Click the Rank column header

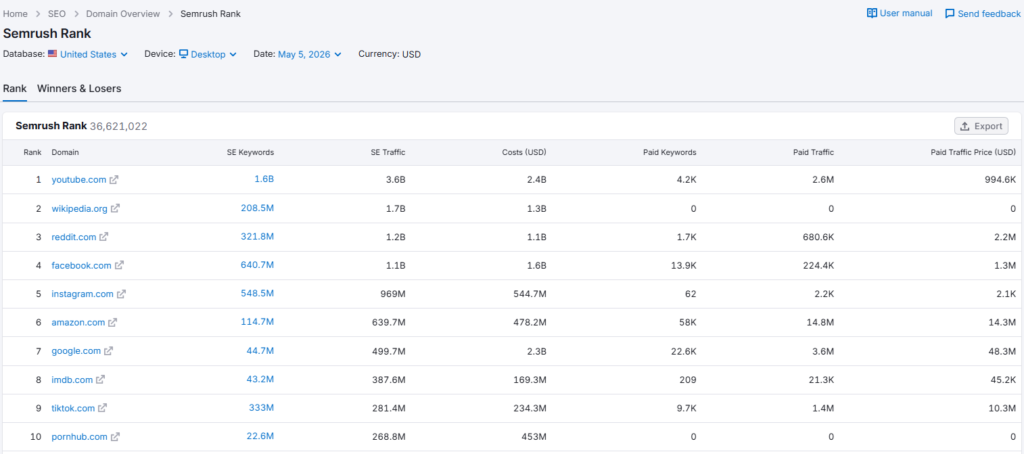33,152
